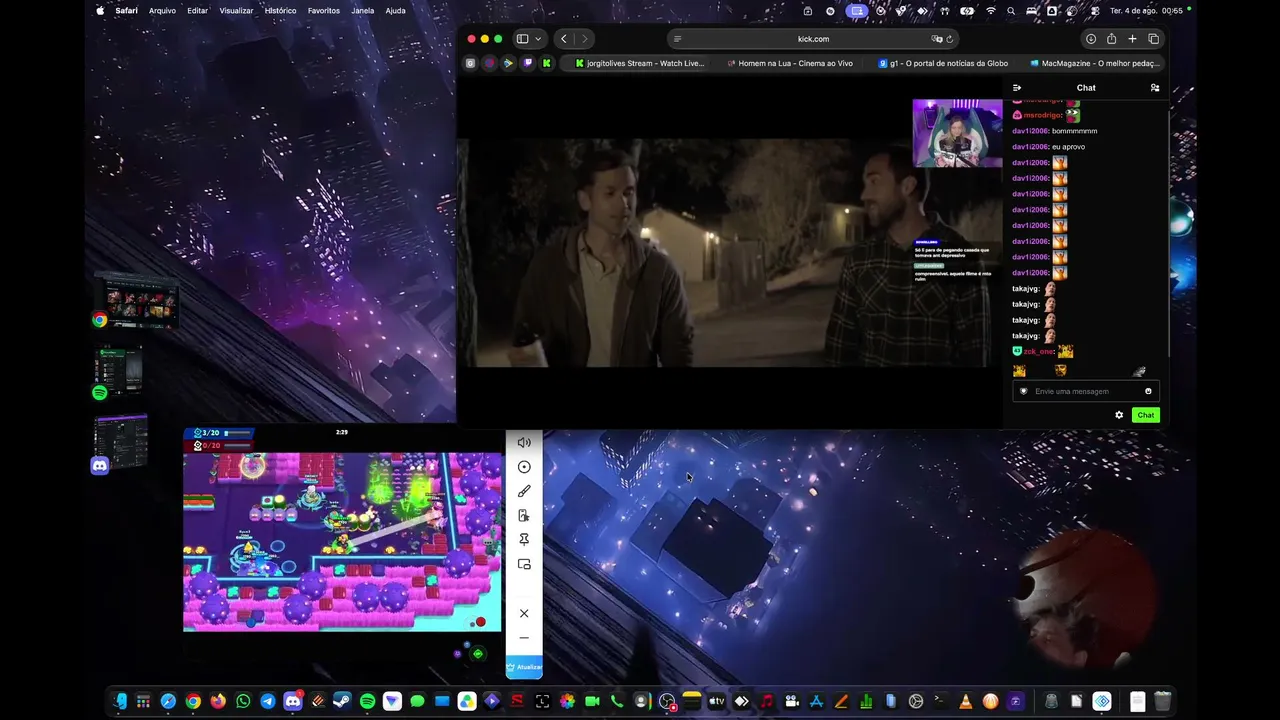Screen dimensions: 1280x720
Task: Toggle sound in the mirroring toolbar
Action: click(x=524, y=442)
